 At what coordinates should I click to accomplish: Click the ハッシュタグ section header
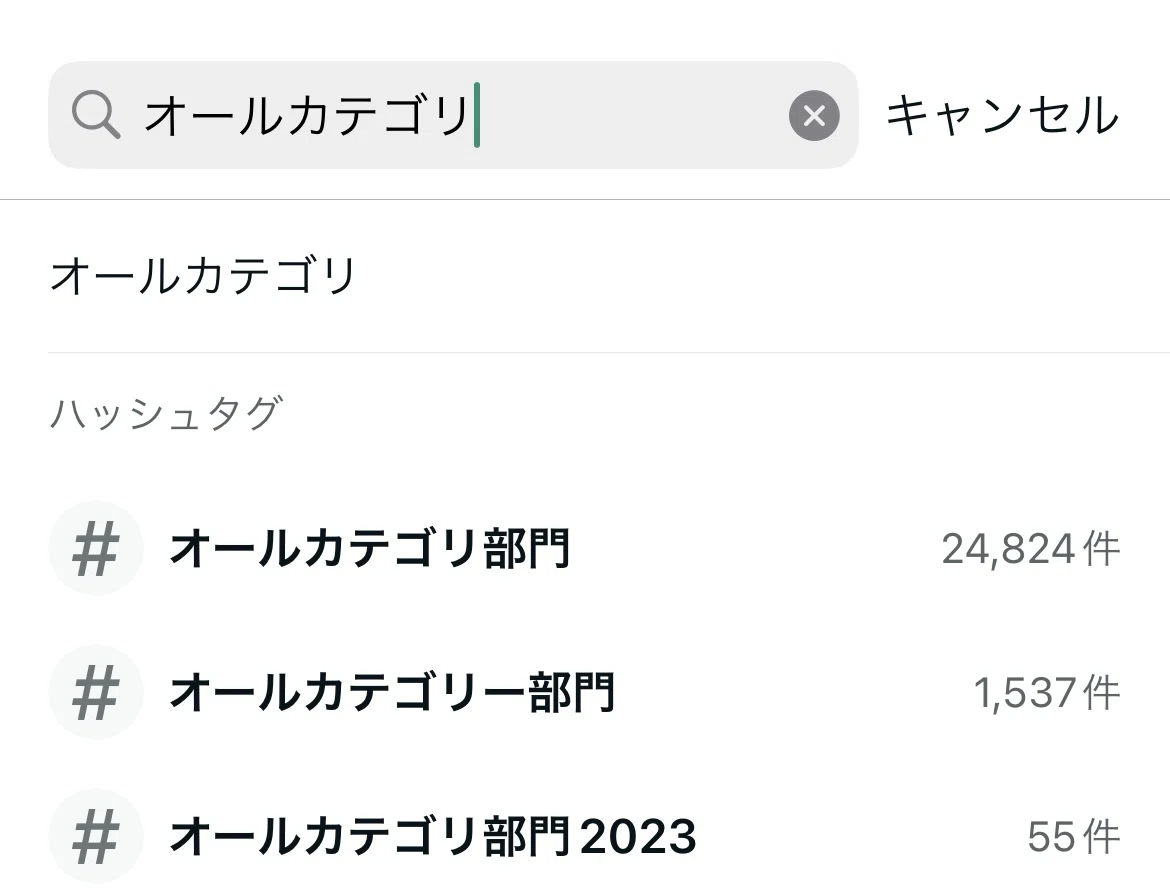pos(166,413)
